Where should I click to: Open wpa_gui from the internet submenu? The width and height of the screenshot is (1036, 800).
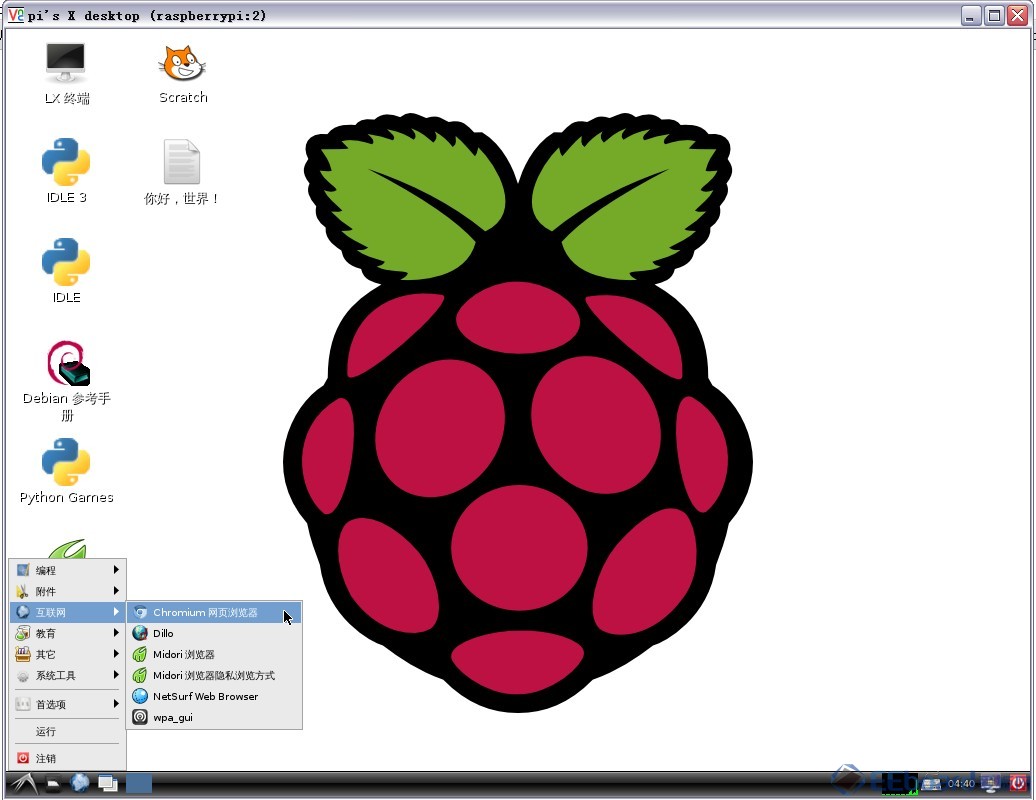coord(172,717)
